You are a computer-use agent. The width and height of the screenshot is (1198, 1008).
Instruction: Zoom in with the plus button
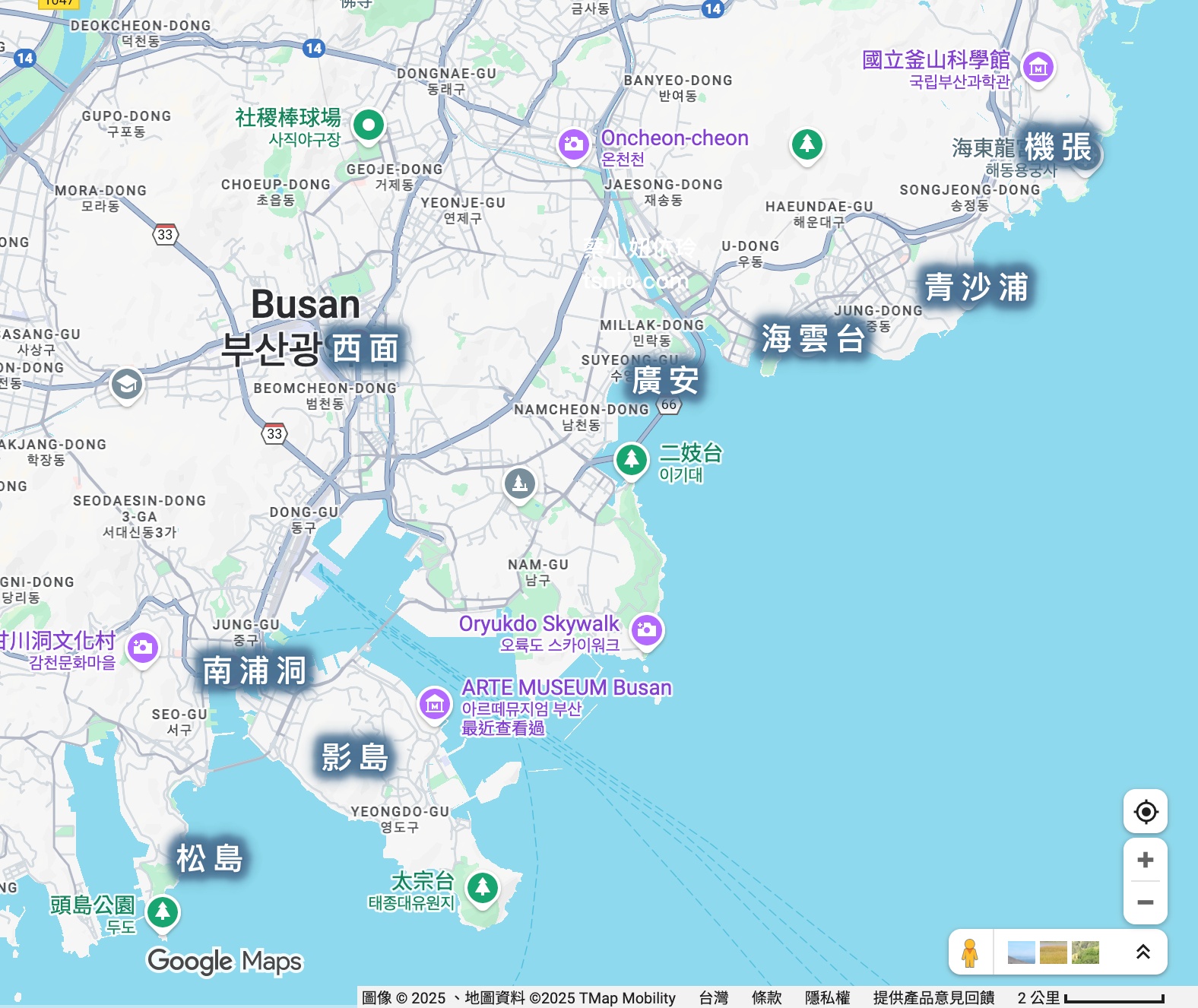click(1146, 860)
